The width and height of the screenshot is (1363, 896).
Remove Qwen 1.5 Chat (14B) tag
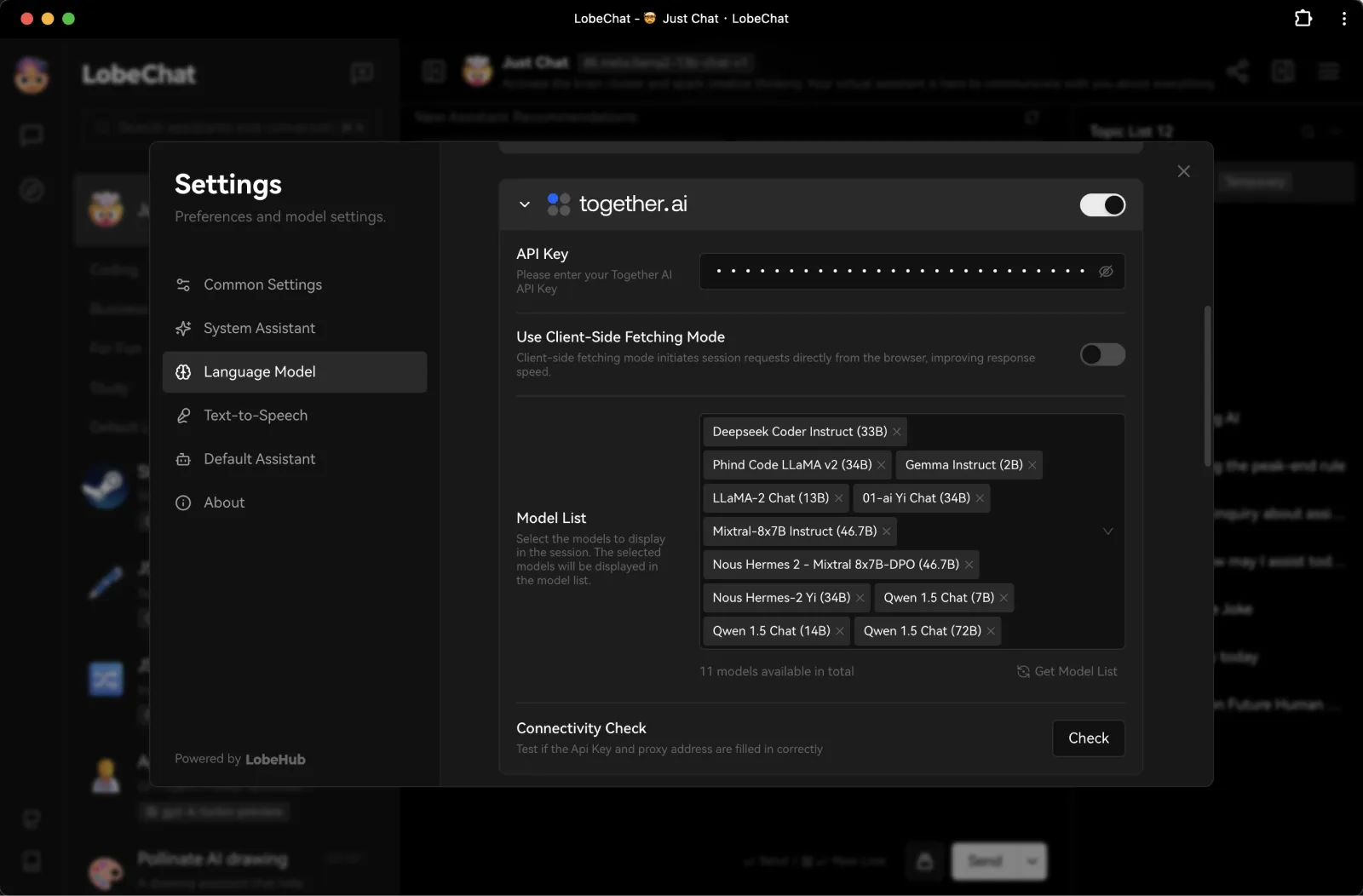840,631
